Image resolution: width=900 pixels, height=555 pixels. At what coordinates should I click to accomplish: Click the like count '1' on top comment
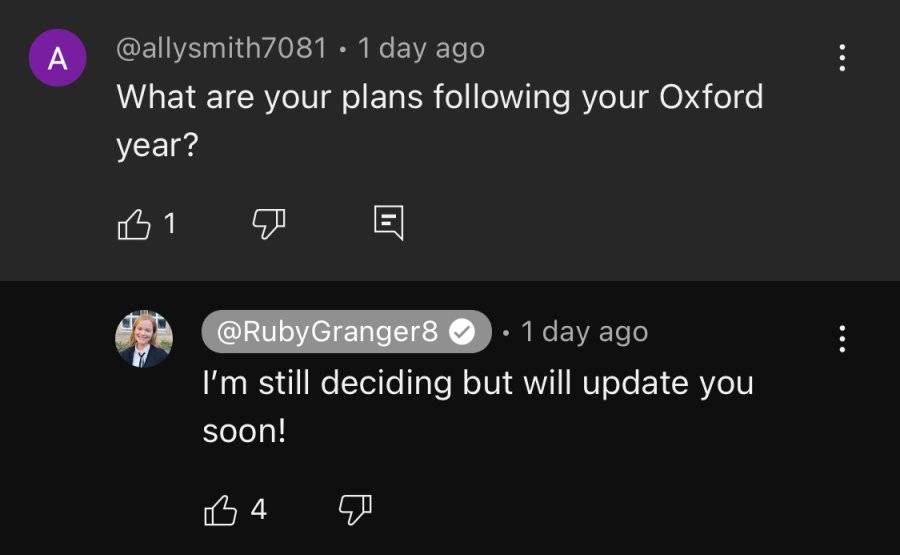pos(169,223)
